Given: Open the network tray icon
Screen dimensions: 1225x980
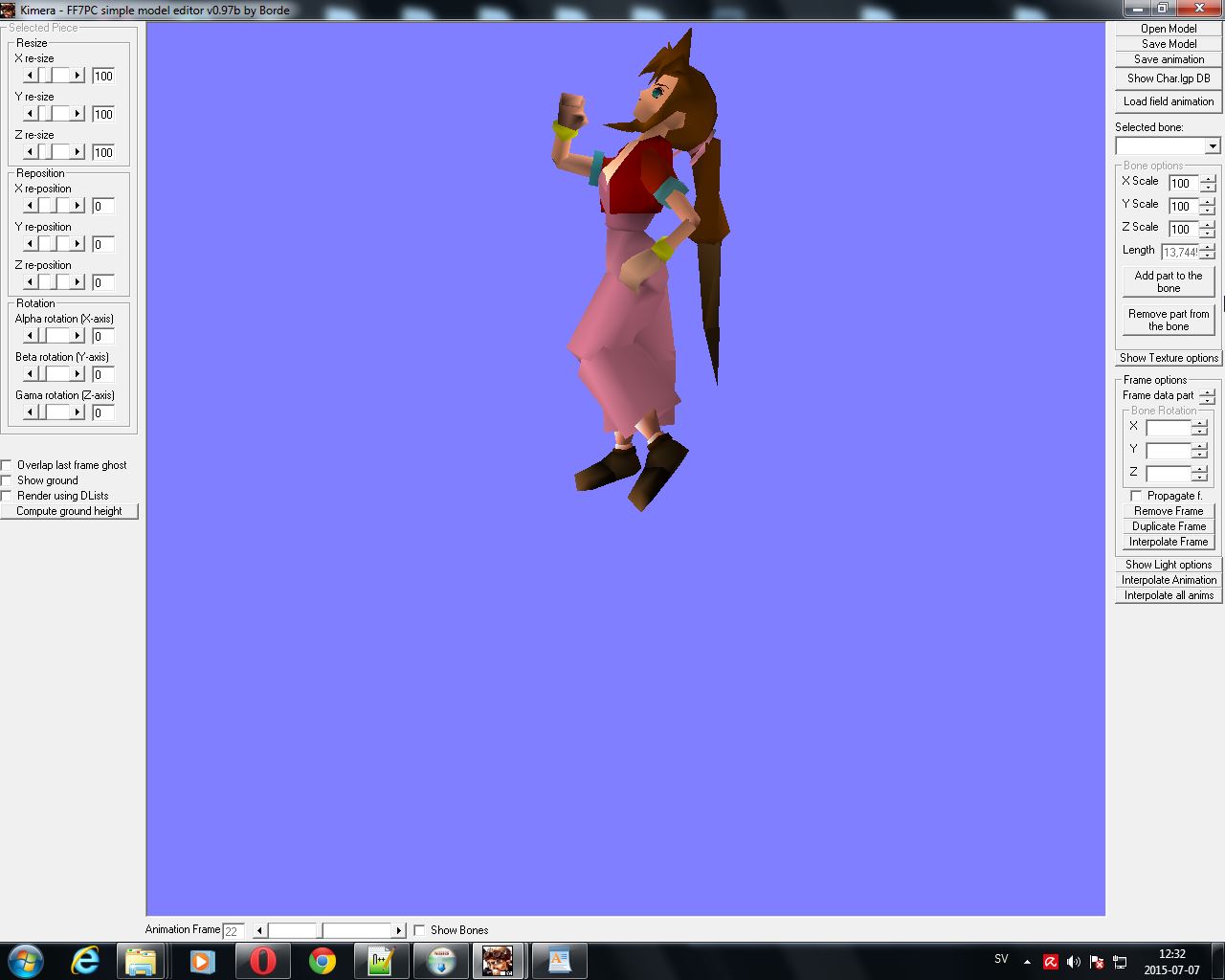Looking at the screenshot, I should 1119,962.
